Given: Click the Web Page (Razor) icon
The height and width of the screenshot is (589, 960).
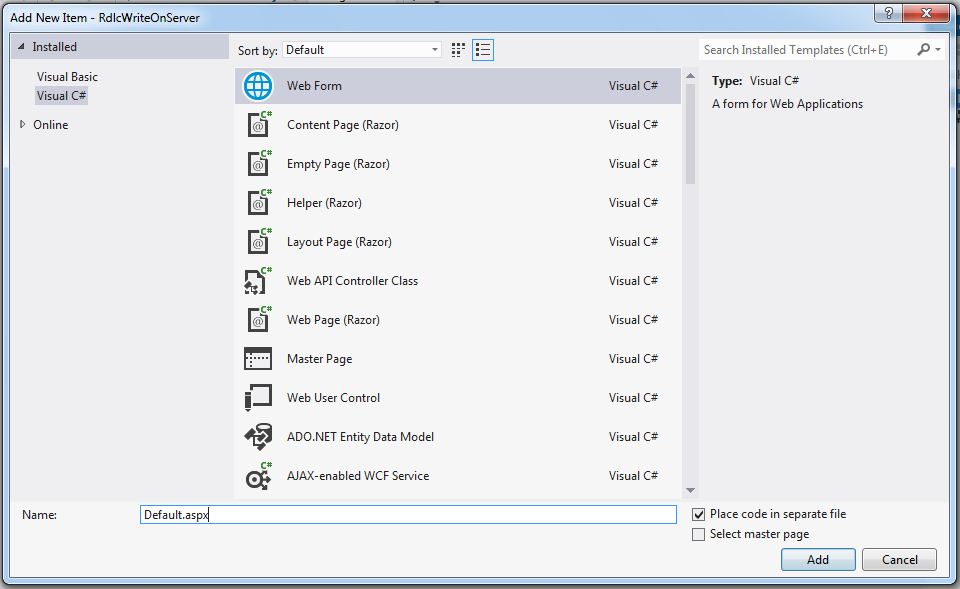Looking at the screenshot, I should click(258, 320).
